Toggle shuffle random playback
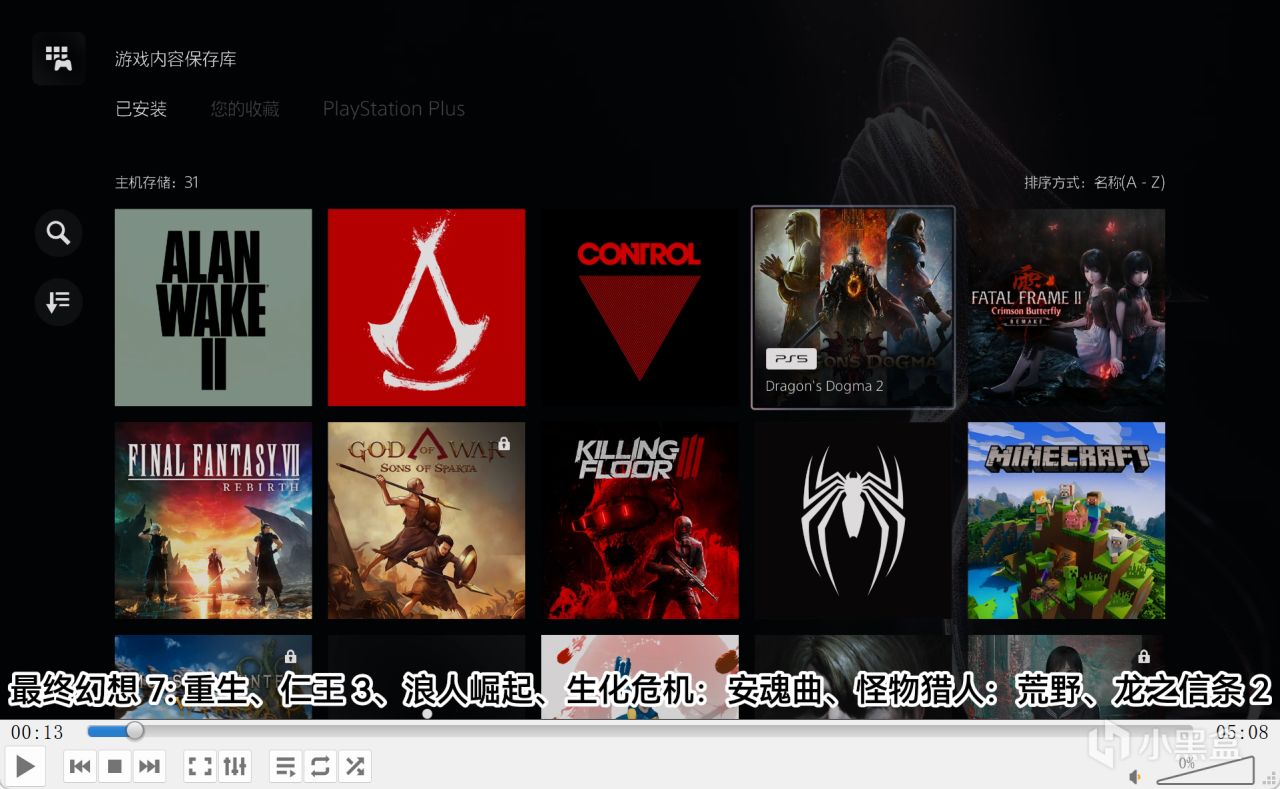This screenshot has width=1280, height=789. tap(354, 767)
